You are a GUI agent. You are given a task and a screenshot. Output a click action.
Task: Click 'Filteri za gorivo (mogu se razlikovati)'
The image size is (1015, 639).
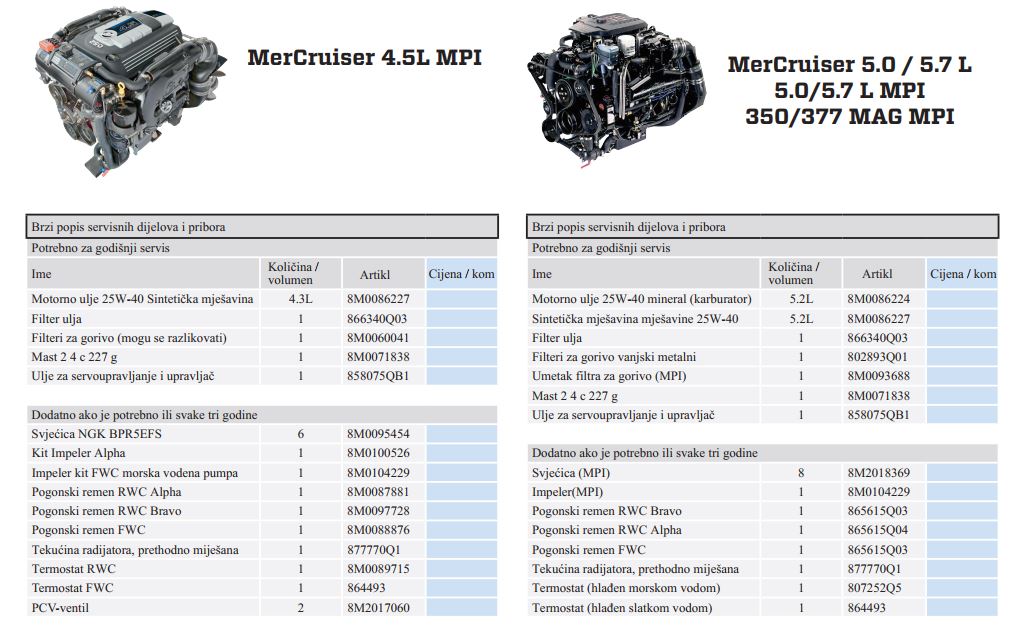pyautogui.click(x=129, y=338)
